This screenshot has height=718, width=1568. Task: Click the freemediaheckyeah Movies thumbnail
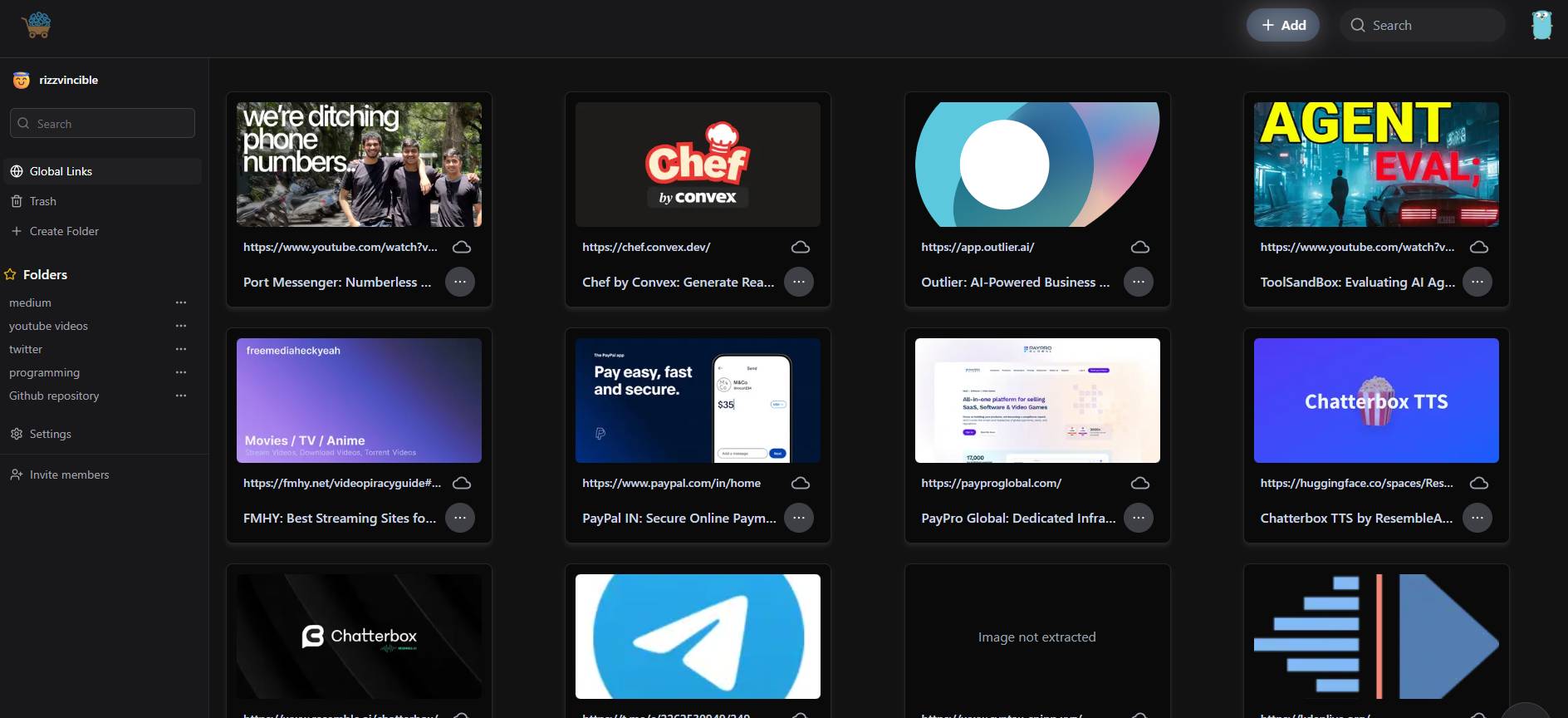[359, 401]
